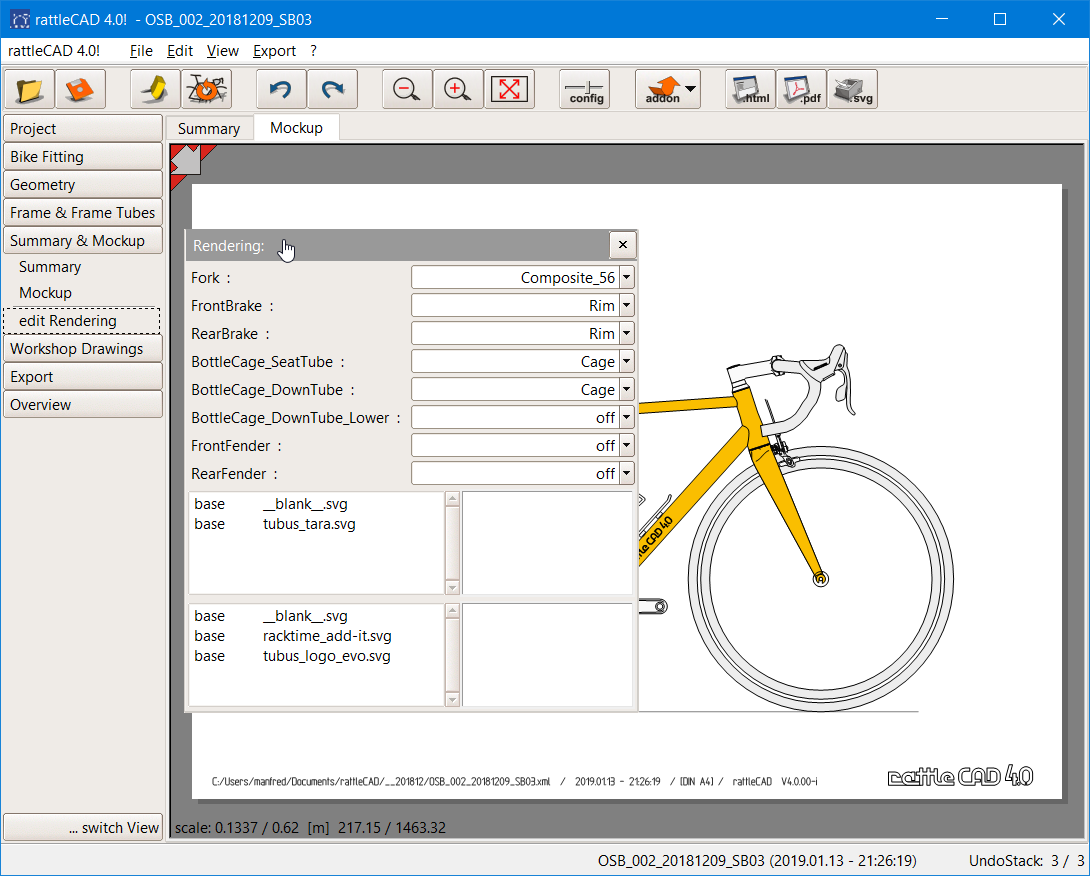Click the yellow pencil toolbar icon
This screenshot has width=1090, height=876.
[x=156, y=89]
